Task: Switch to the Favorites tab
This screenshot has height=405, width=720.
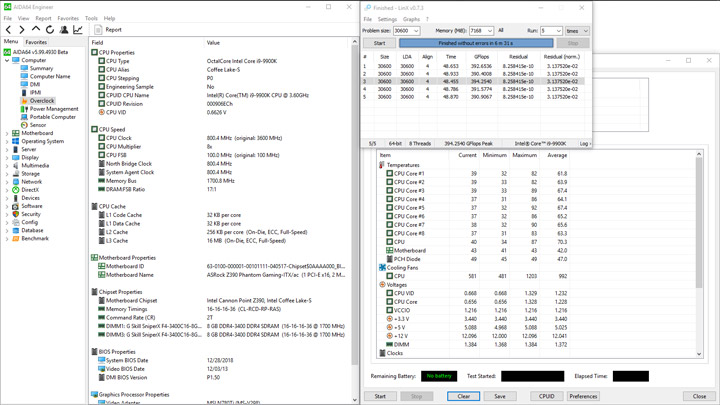Action: coord(36,42)
